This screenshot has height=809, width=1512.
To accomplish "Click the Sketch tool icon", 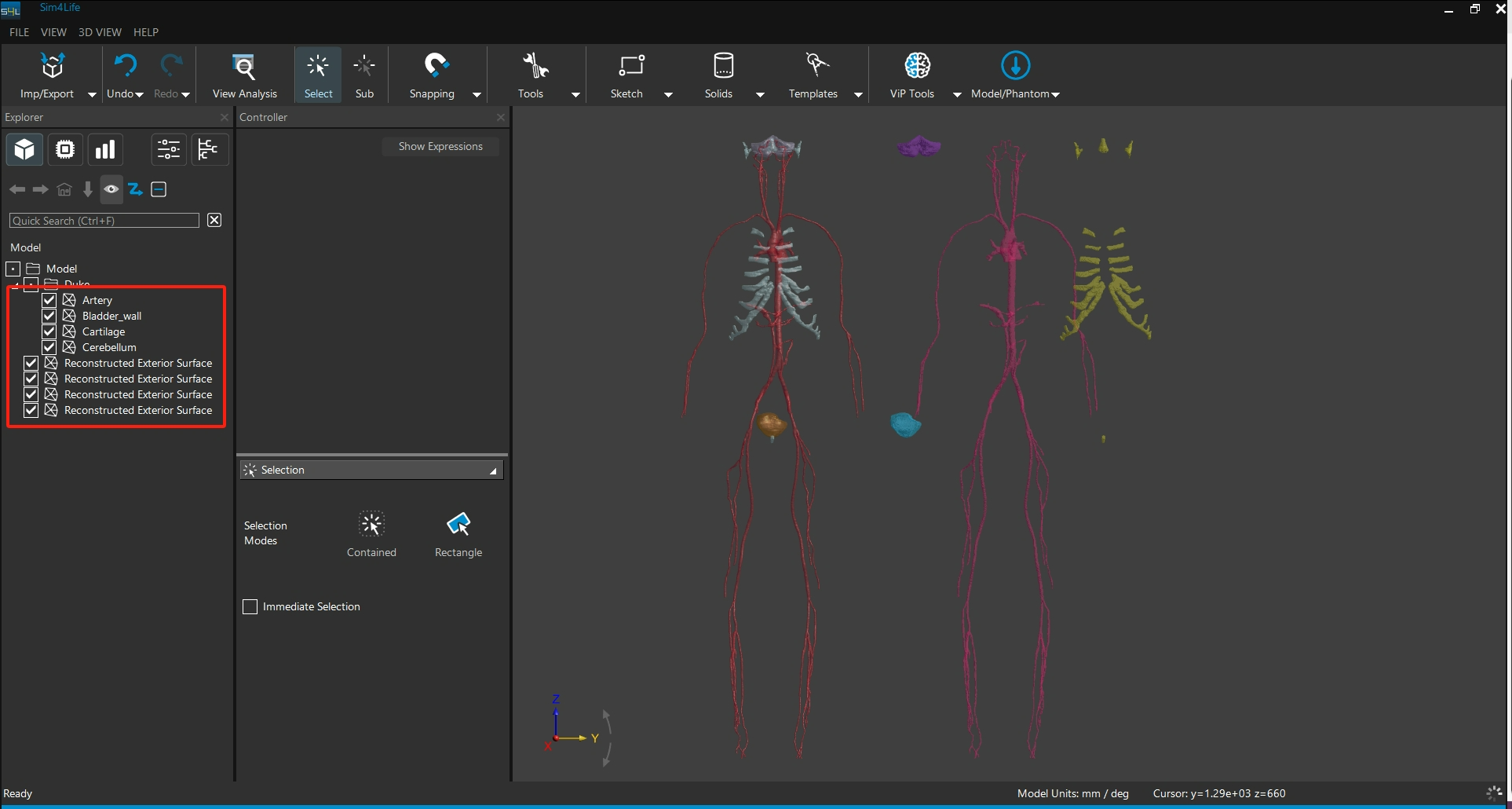I will pyautogui.click(x=630, y=66).
